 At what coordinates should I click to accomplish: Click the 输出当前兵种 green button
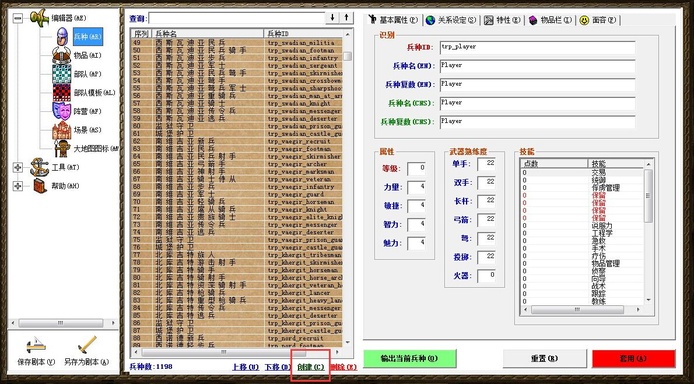coord(409,358)
